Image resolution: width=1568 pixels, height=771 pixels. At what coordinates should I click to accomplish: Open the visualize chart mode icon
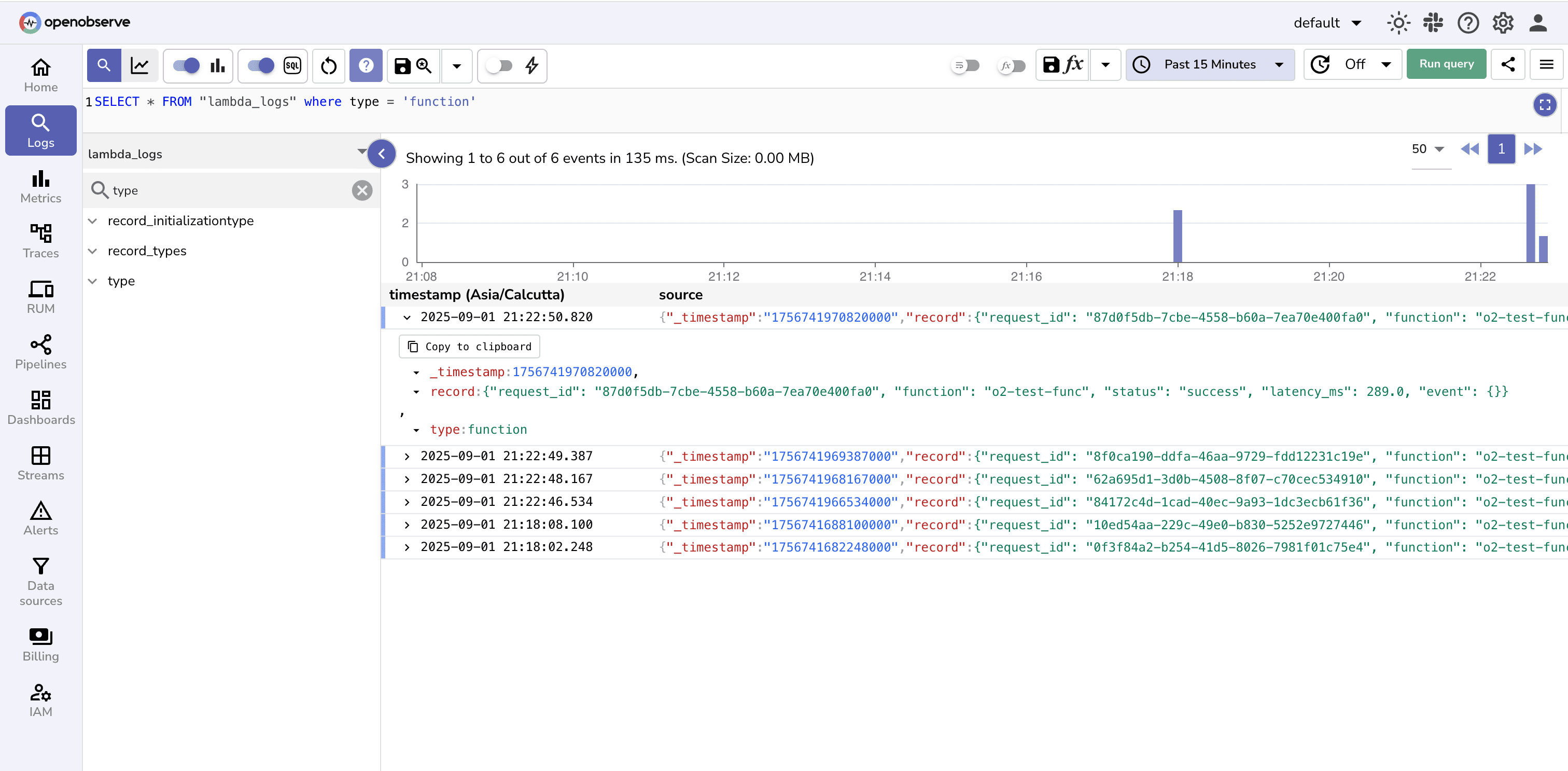pyautogui.click(x=140, y=65)
